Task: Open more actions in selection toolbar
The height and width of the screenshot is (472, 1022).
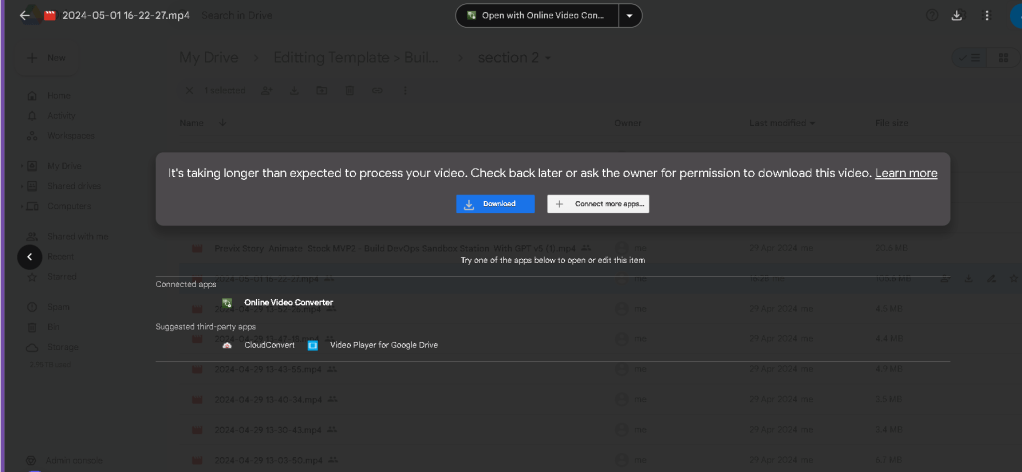Action: 405,91
